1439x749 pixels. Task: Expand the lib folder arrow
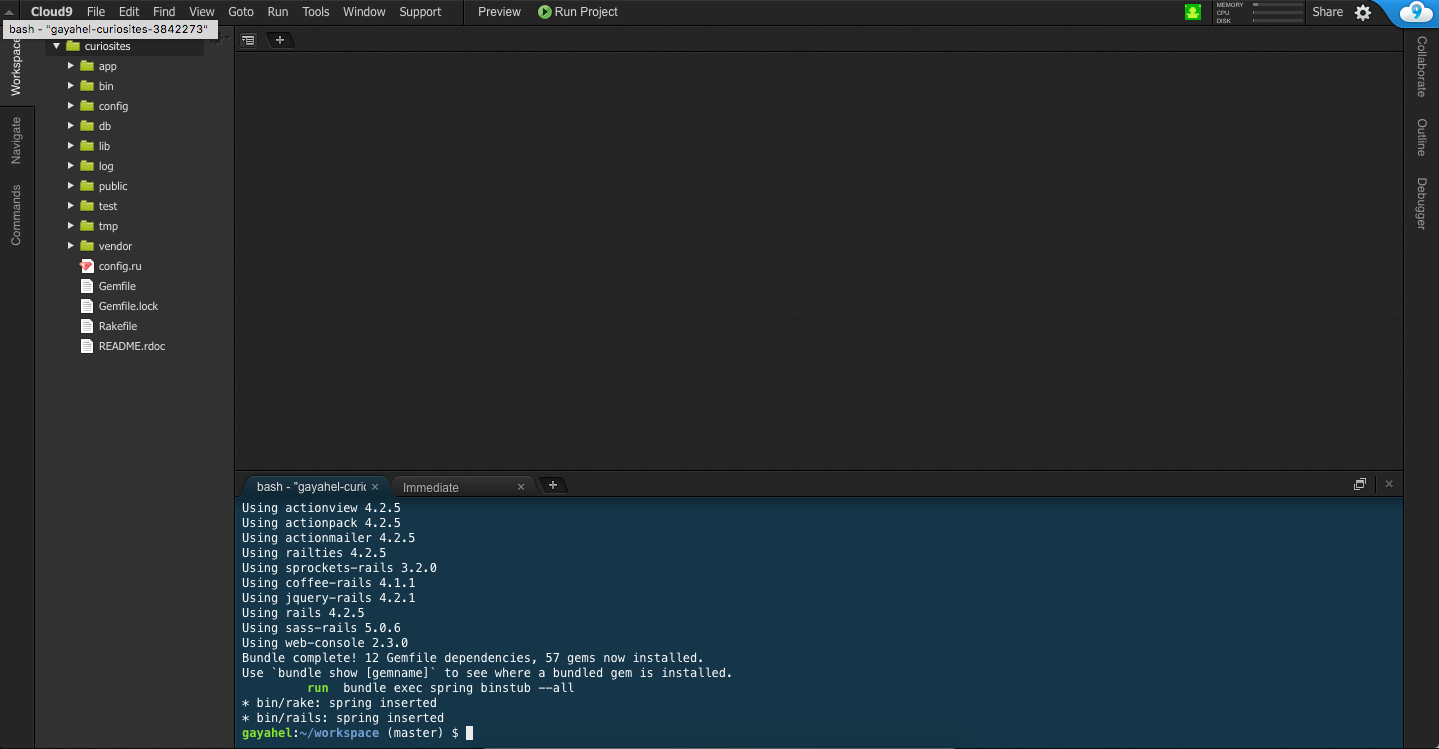tap(71, 146)
